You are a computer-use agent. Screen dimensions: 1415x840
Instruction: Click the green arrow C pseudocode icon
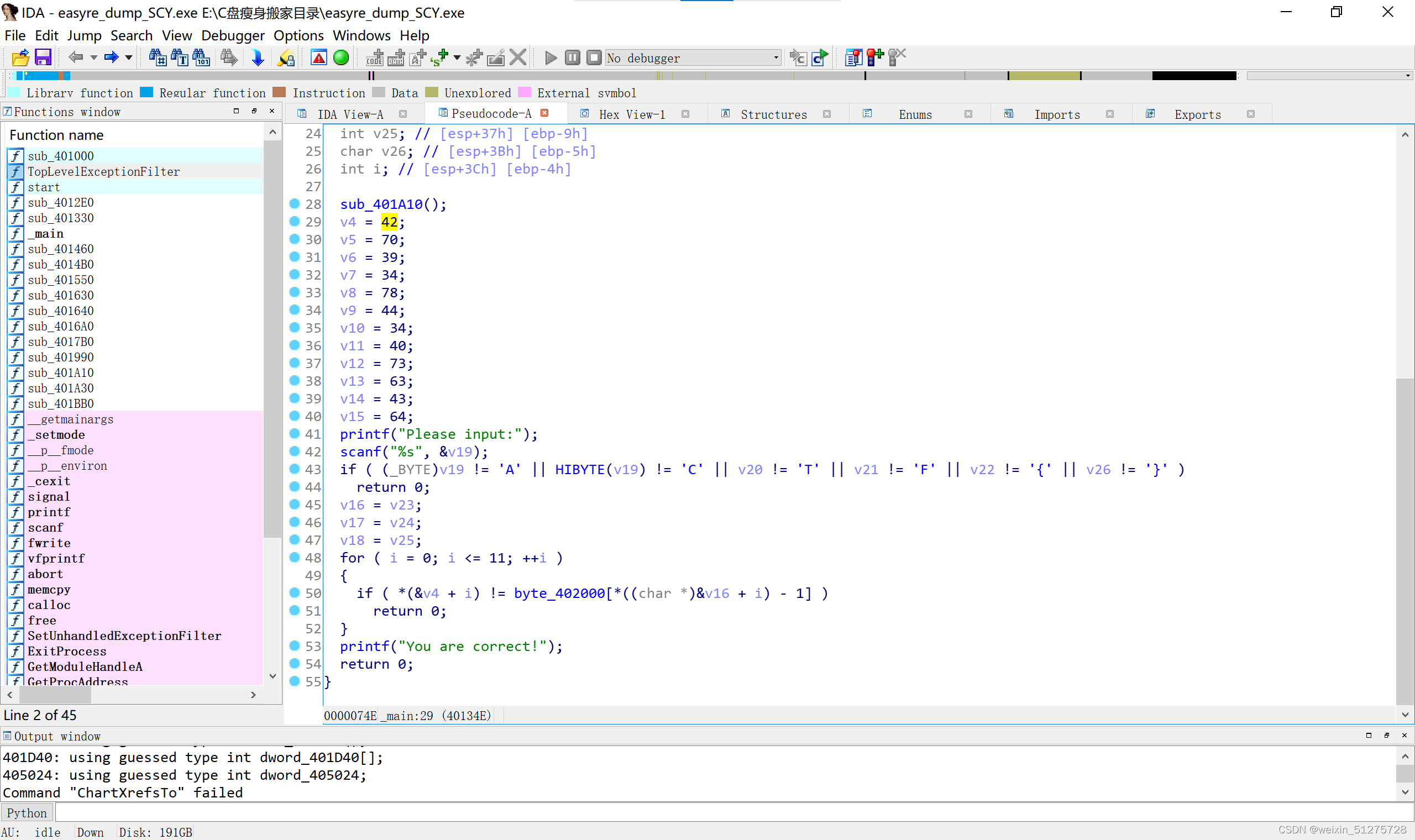pyautogui.click(x=820, y=57)
